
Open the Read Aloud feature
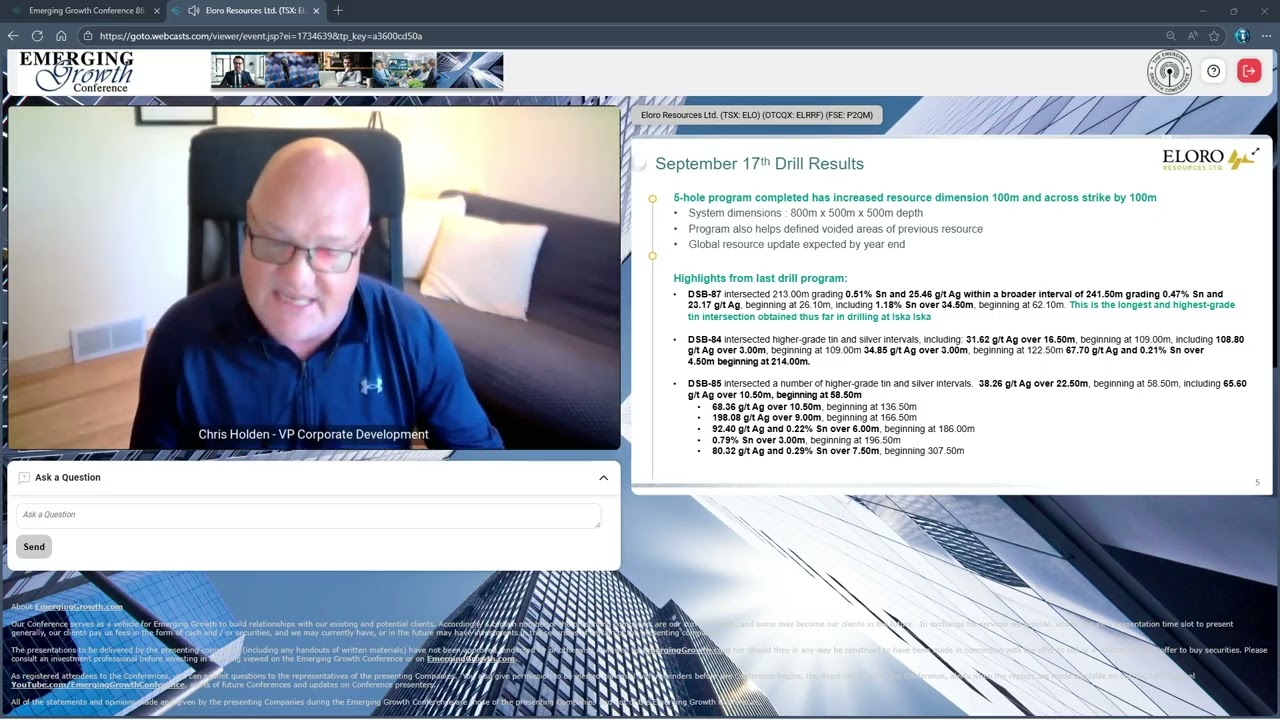click(1193, 36)
